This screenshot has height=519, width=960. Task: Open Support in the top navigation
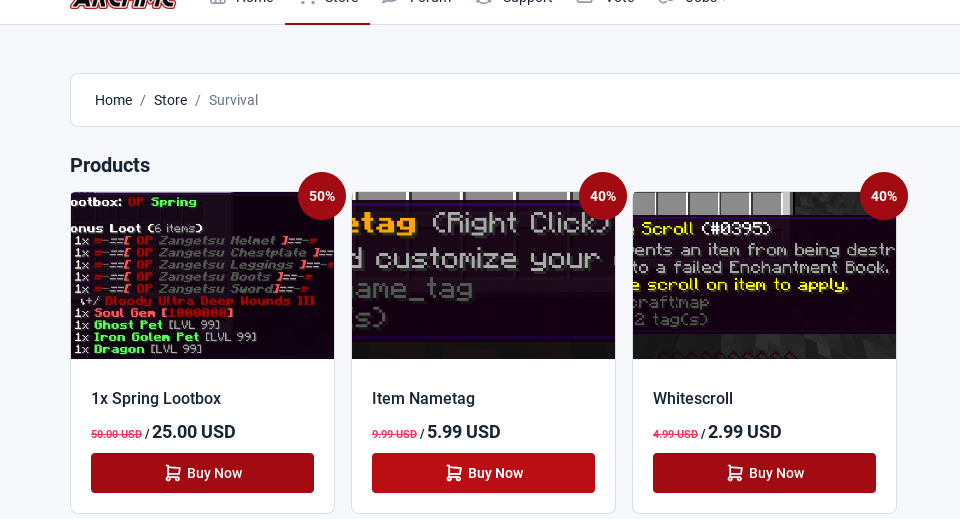514,2
